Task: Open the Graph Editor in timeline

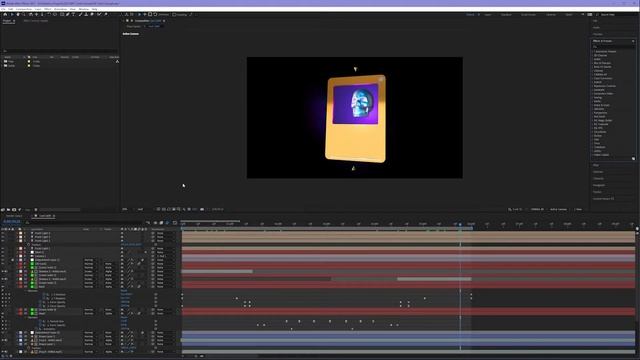Action: click(x=175, y=223)
